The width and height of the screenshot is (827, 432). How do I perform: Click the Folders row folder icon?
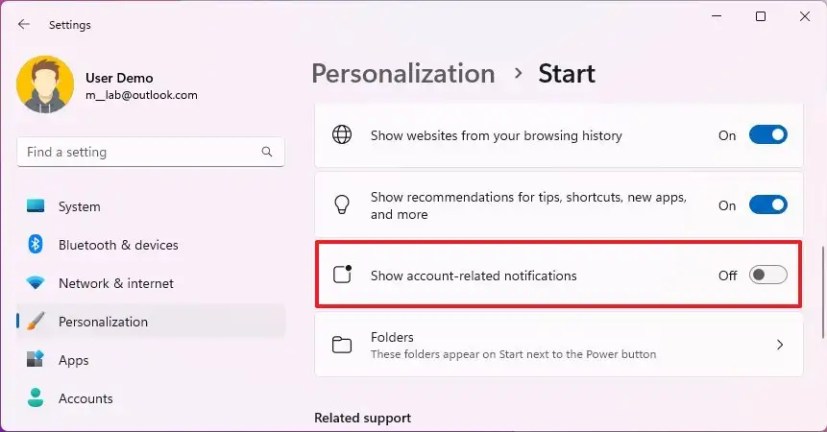pyautogui.click(x=342, y=345)
